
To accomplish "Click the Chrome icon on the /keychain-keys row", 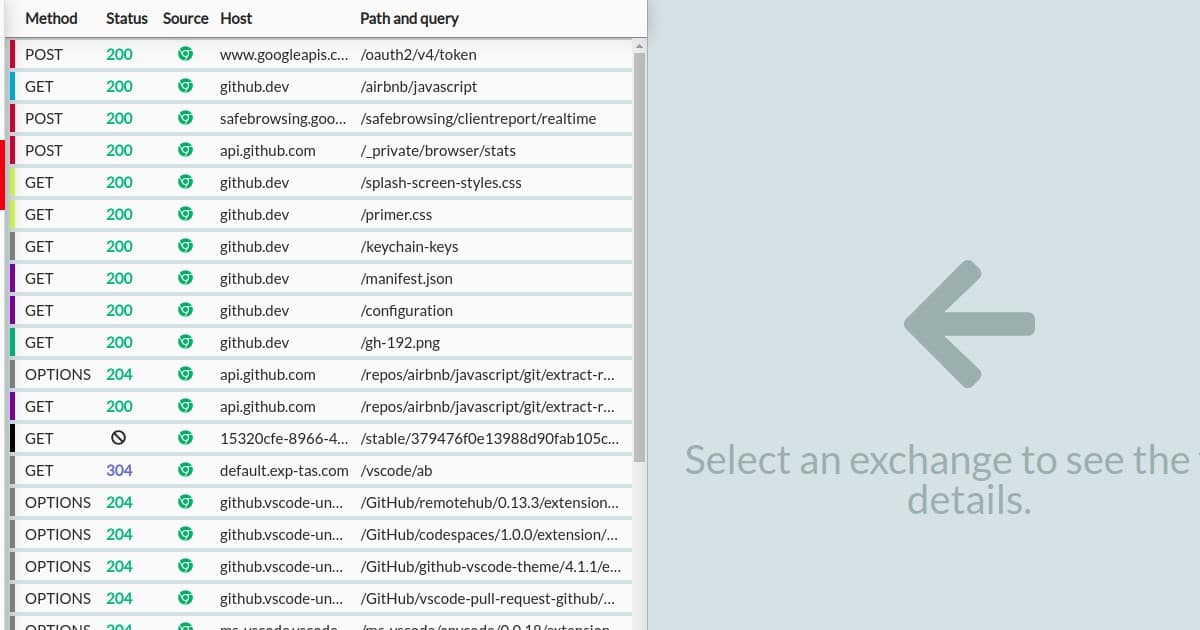I will (185, 246).
